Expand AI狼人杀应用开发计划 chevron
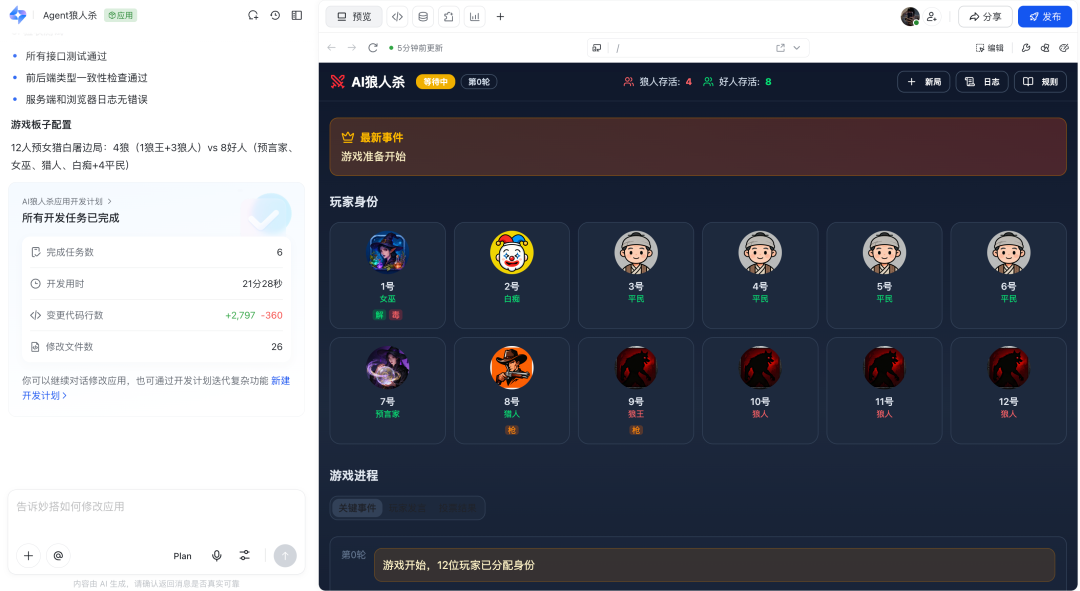 110,201
